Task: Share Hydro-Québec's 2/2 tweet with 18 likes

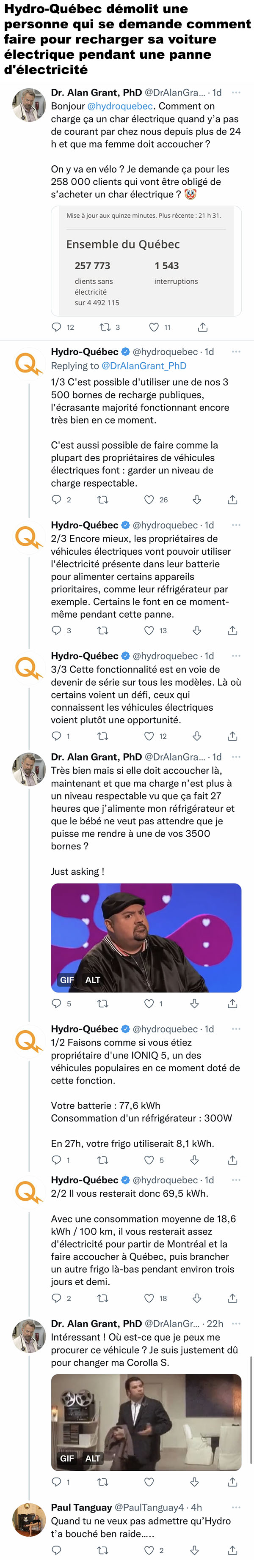Action: tap(233, 1298)
